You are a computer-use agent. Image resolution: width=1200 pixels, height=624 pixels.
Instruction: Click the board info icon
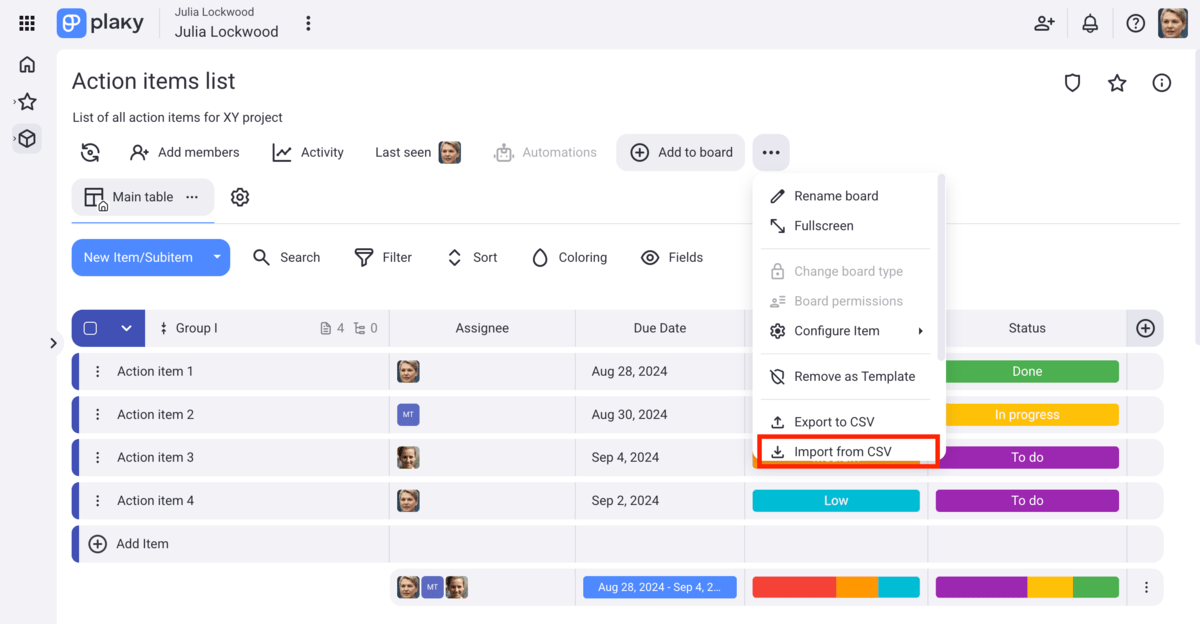click(x=1161, y=83)
